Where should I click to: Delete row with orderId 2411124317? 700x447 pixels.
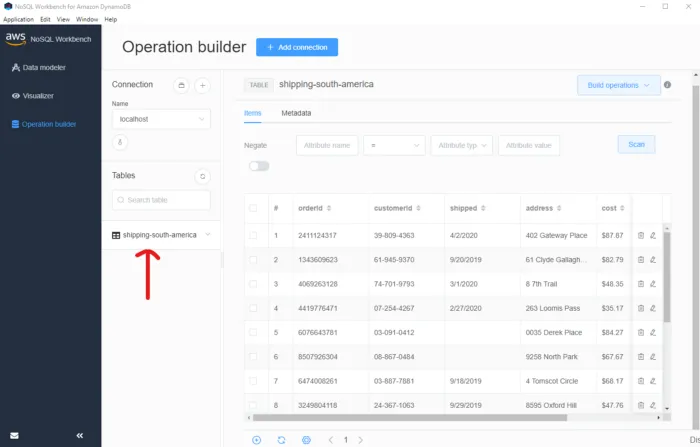pyautogui.click(x=641, y=235)
